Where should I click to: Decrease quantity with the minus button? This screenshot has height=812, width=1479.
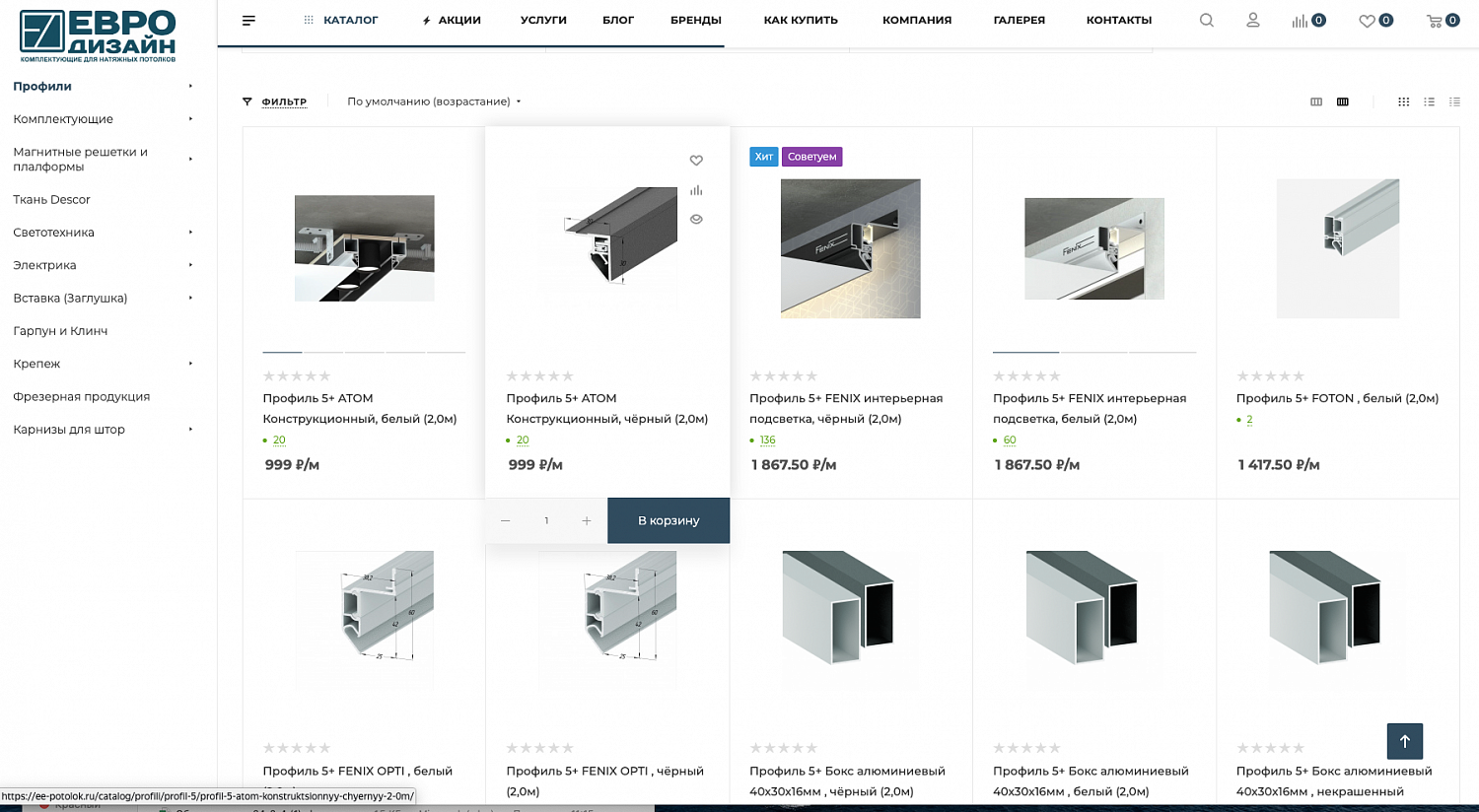coord(505,520)
